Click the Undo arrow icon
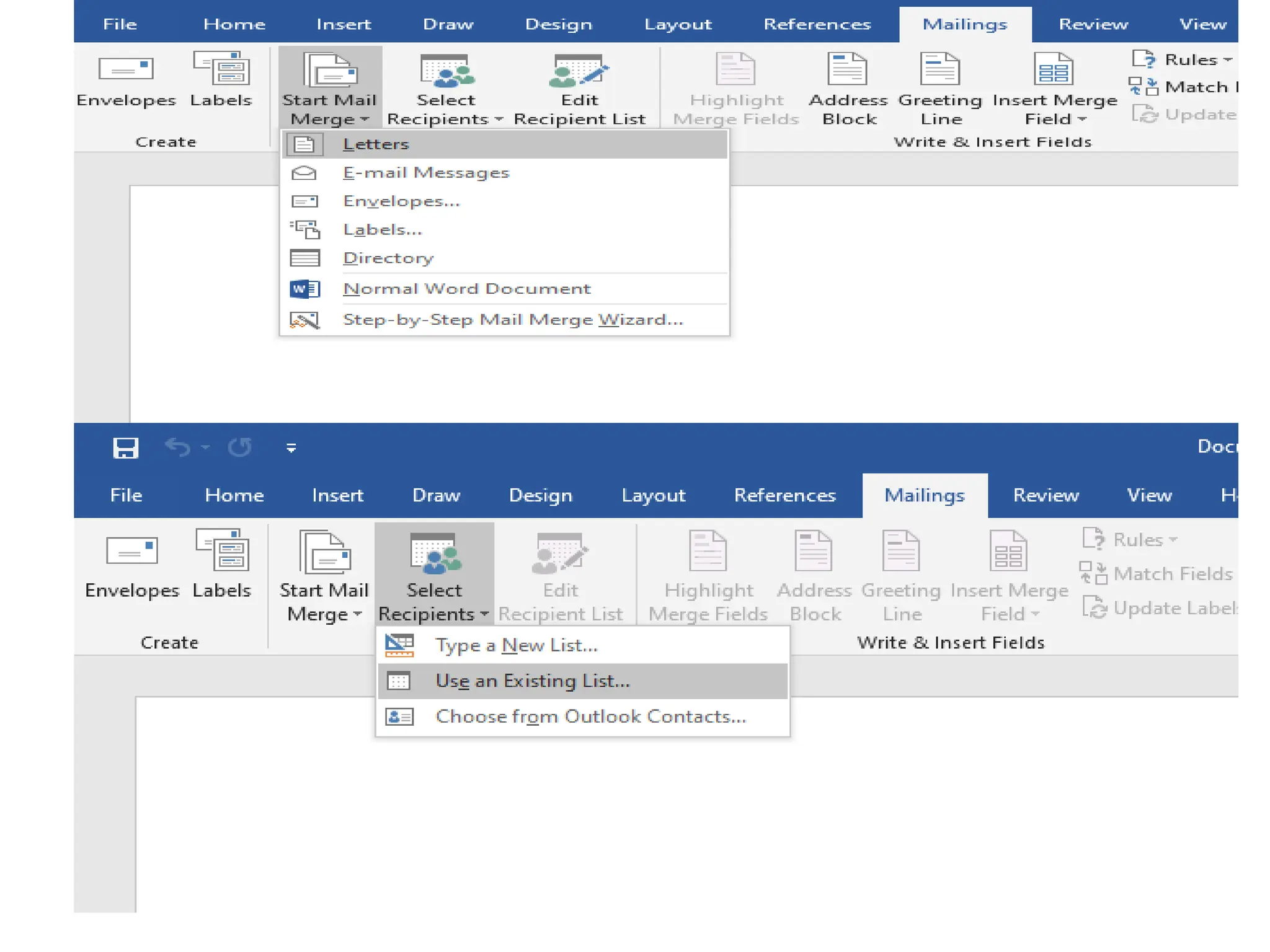The height and width of the screenshot is (952, 1270). tap(178, 447)
